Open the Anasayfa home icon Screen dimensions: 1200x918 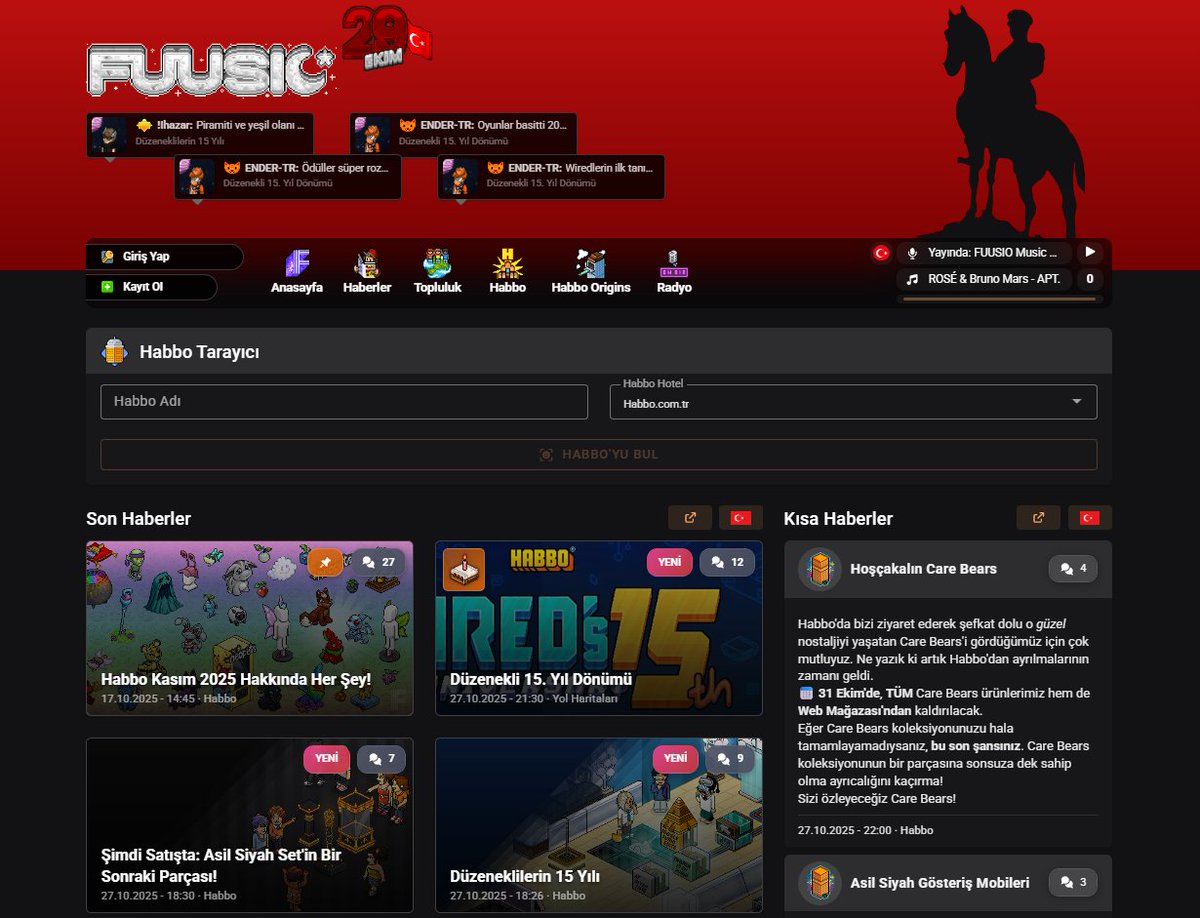[x=297, y=272]
